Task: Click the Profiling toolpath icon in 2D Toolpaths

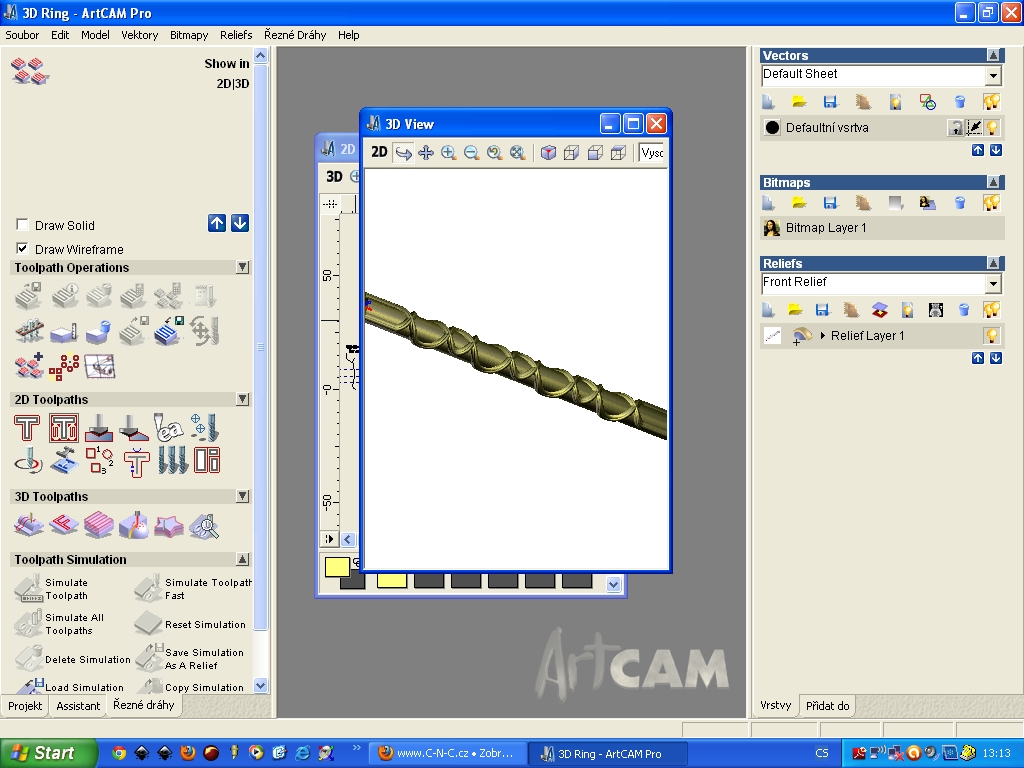Action: pos(27,428)
